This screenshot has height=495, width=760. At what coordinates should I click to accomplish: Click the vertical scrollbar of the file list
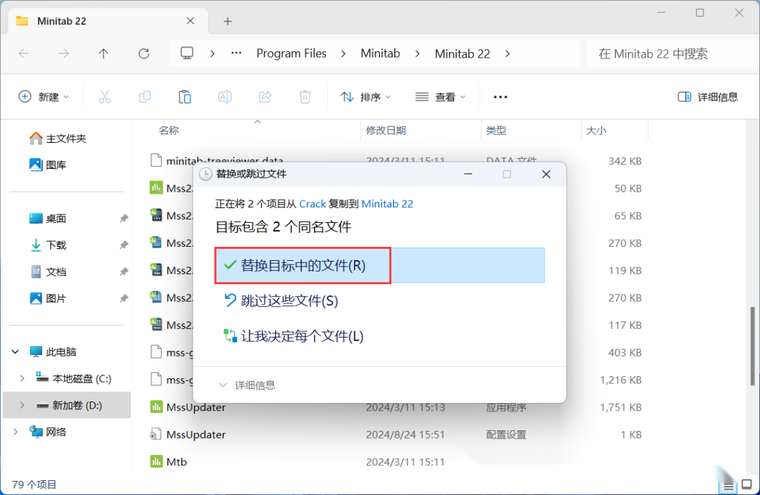(x=752, y=345)
